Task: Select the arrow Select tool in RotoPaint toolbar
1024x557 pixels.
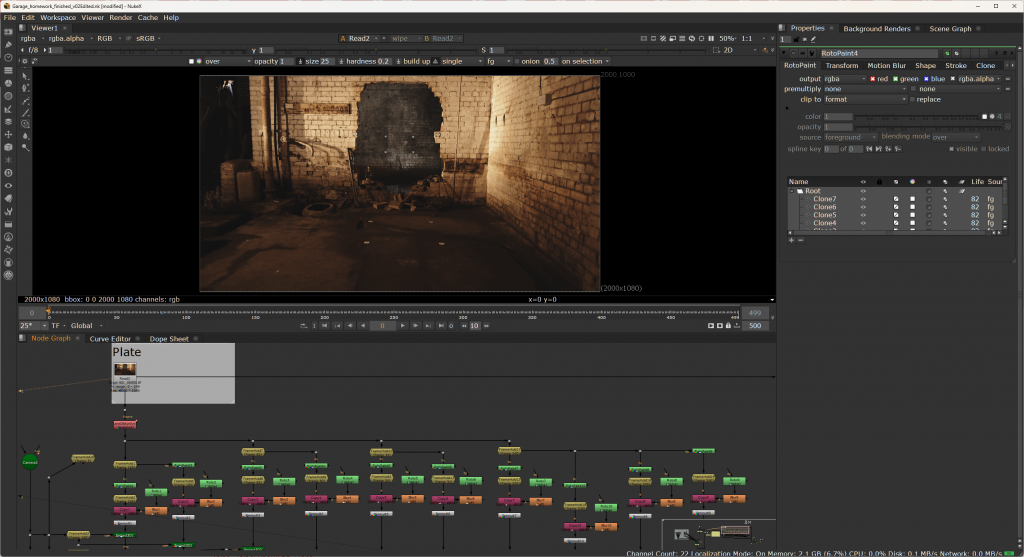Action: [x=25, y=76]
